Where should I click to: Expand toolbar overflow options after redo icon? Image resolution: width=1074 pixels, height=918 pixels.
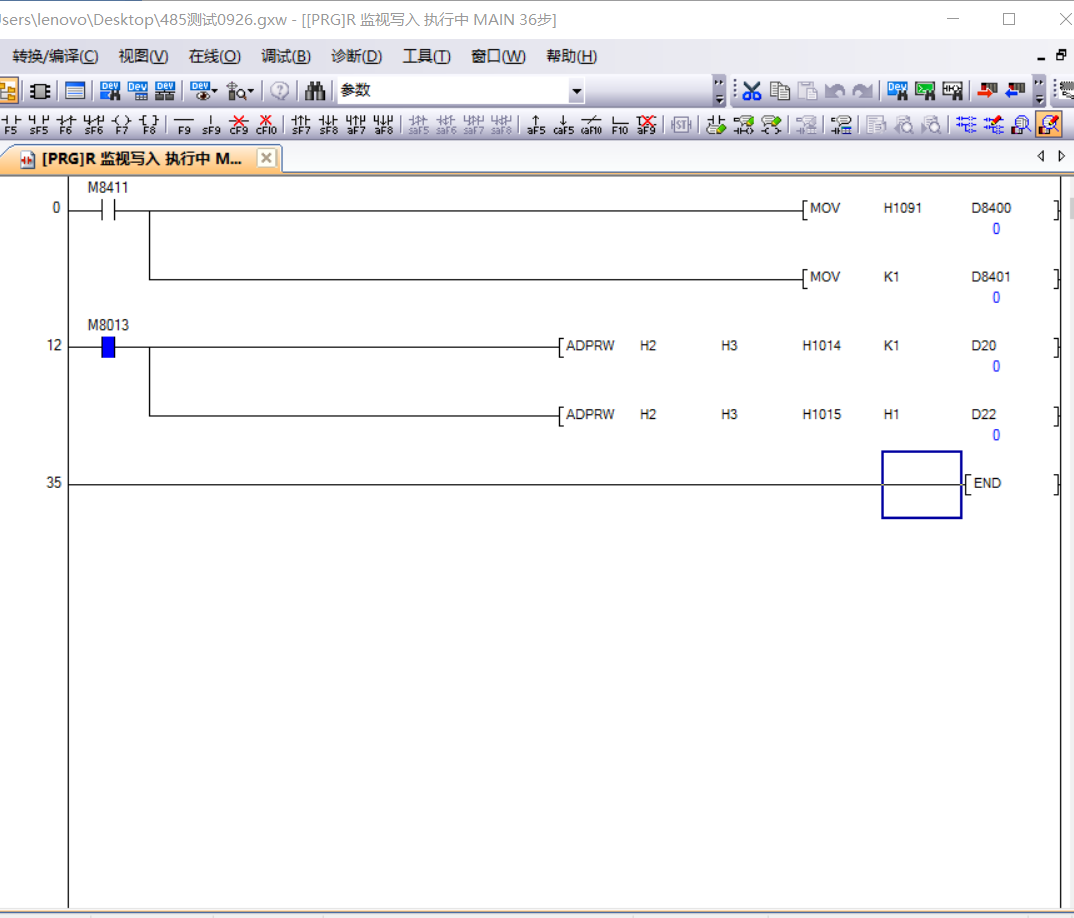point(1039,91)
